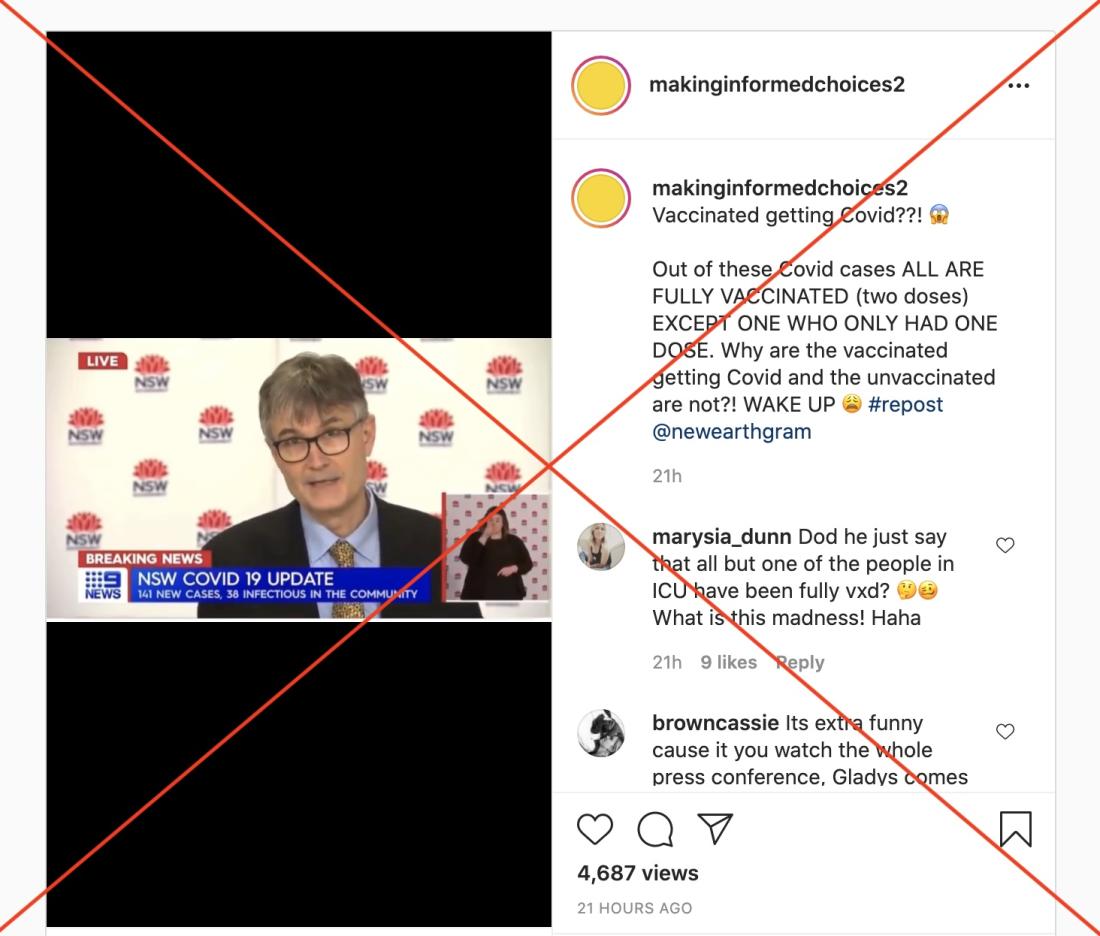Open header profile picture of makinginformedchoices2

(x=601, y=86)
